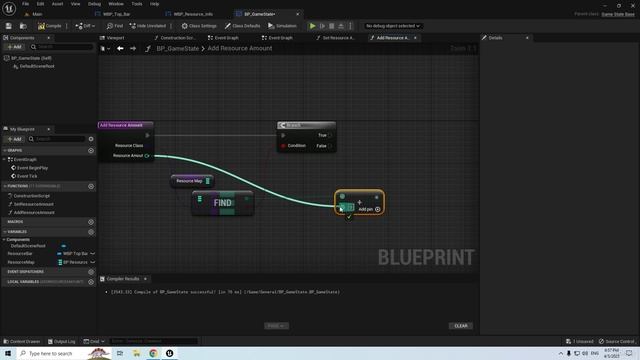Toggle Hide Unrelated nodes

click(148, 26)
